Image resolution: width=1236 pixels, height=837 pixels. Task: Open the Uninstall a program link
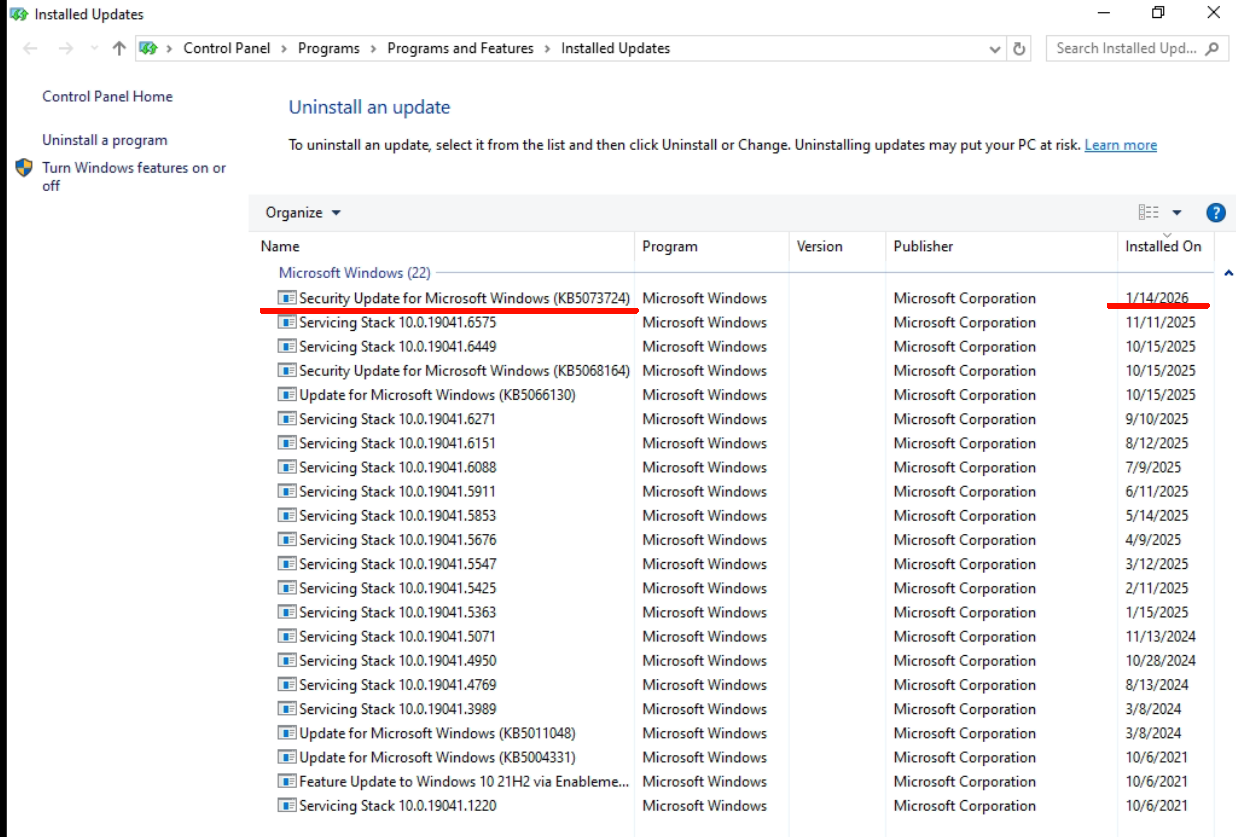[105, 140]
